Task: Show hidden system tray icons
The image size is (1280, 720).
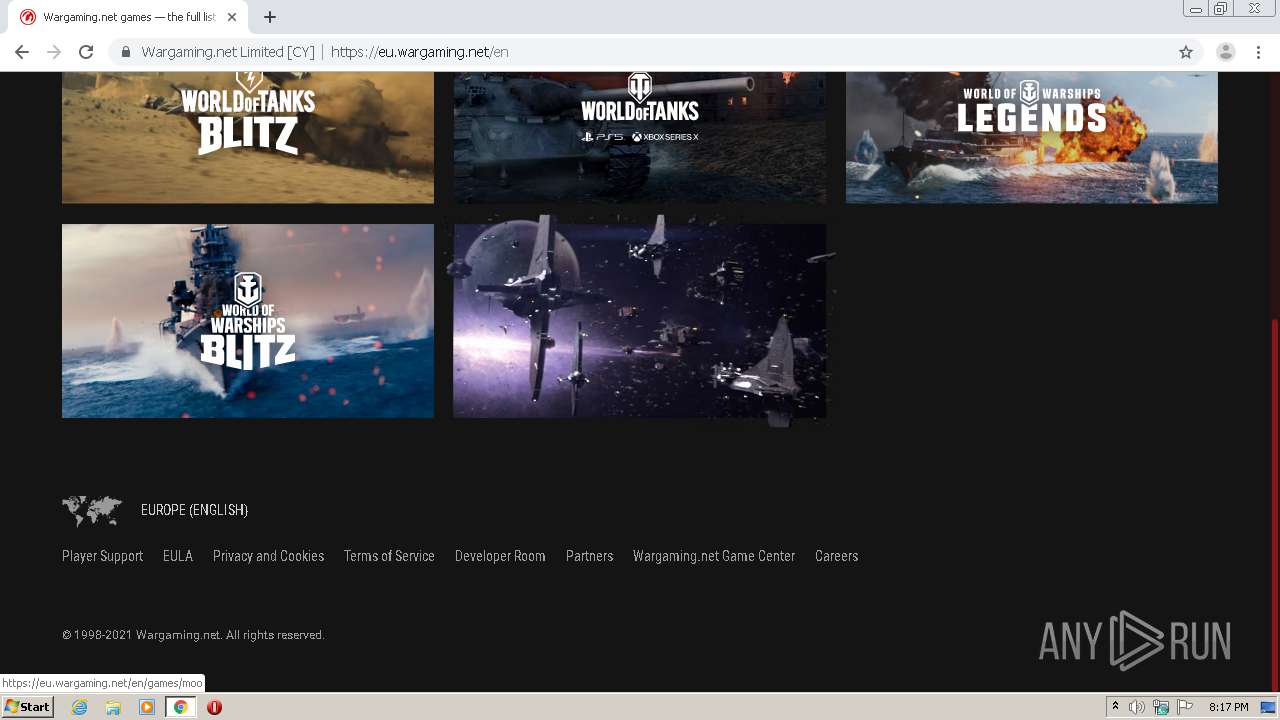Action: coord(1115,707)
